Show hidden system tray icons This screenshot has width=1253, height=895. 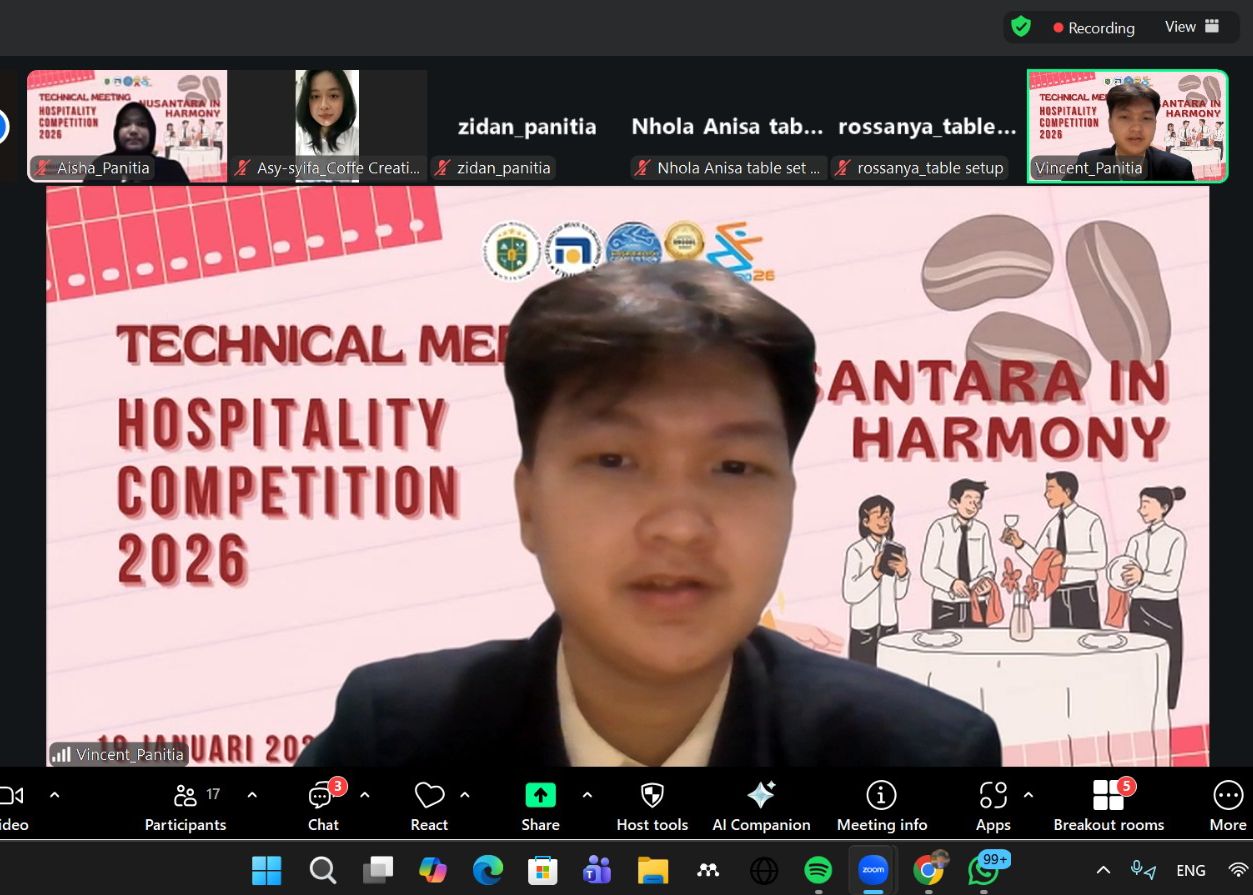1103,870
